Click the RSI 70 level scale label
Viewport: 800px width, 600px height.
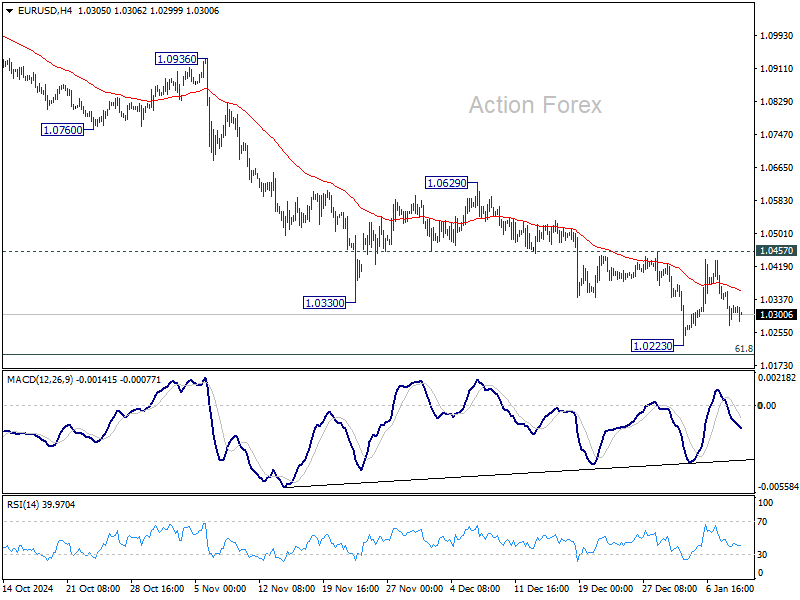pos(762,522)
